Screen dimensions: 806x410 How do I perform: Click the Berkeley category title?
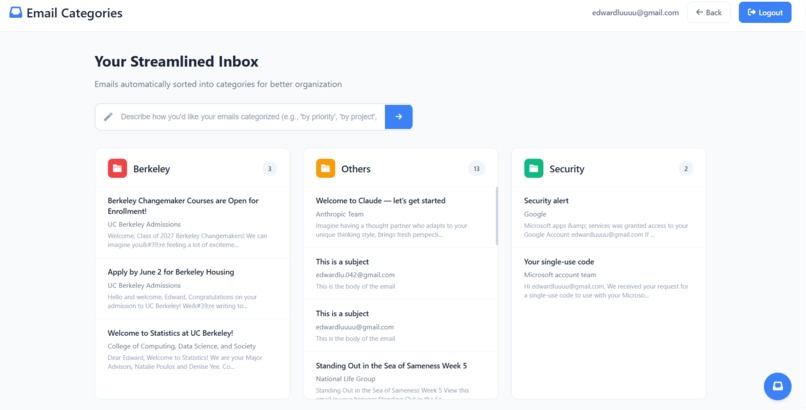152,169
